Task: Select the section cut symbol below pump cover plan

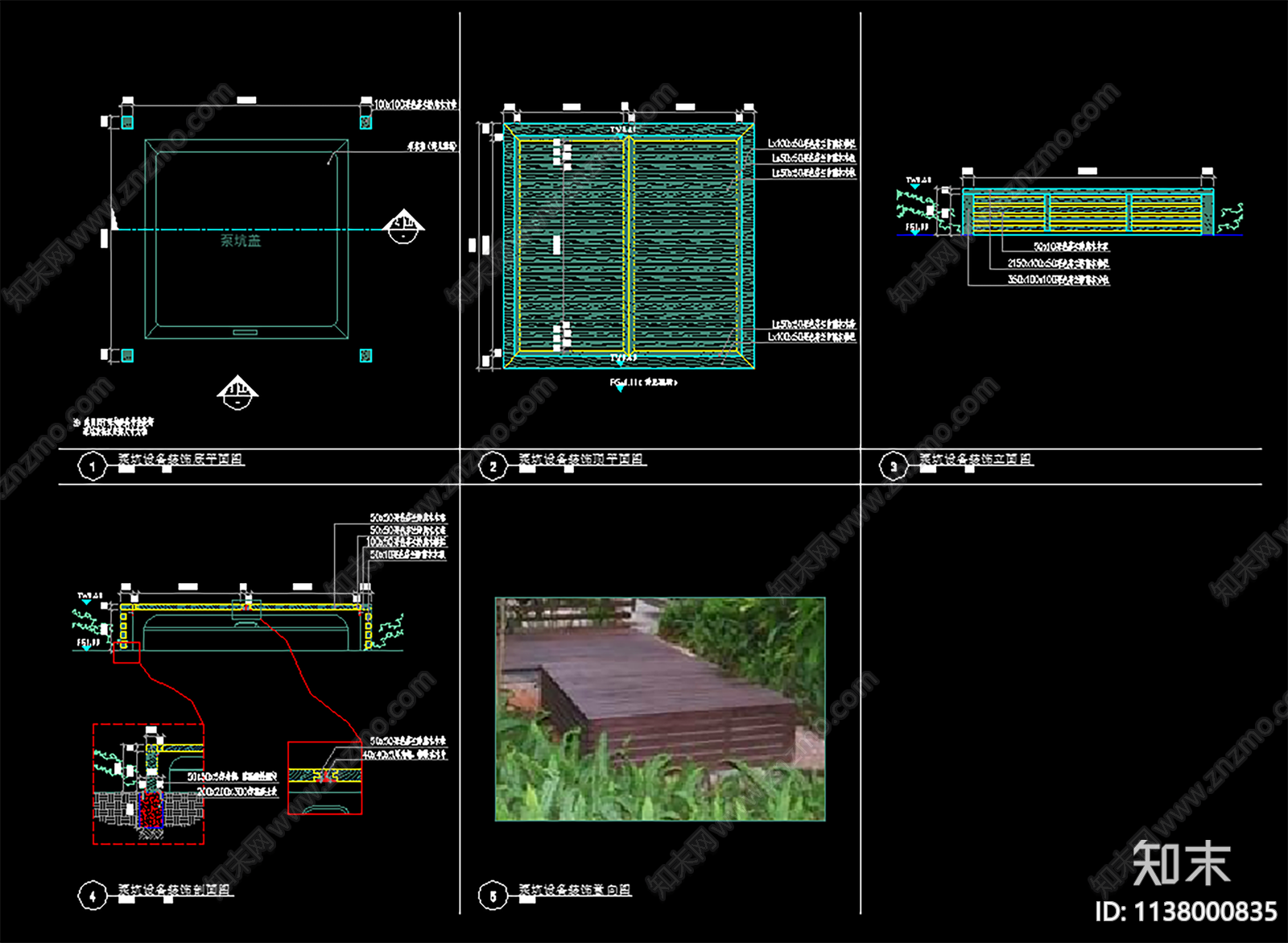Action: 237,392
